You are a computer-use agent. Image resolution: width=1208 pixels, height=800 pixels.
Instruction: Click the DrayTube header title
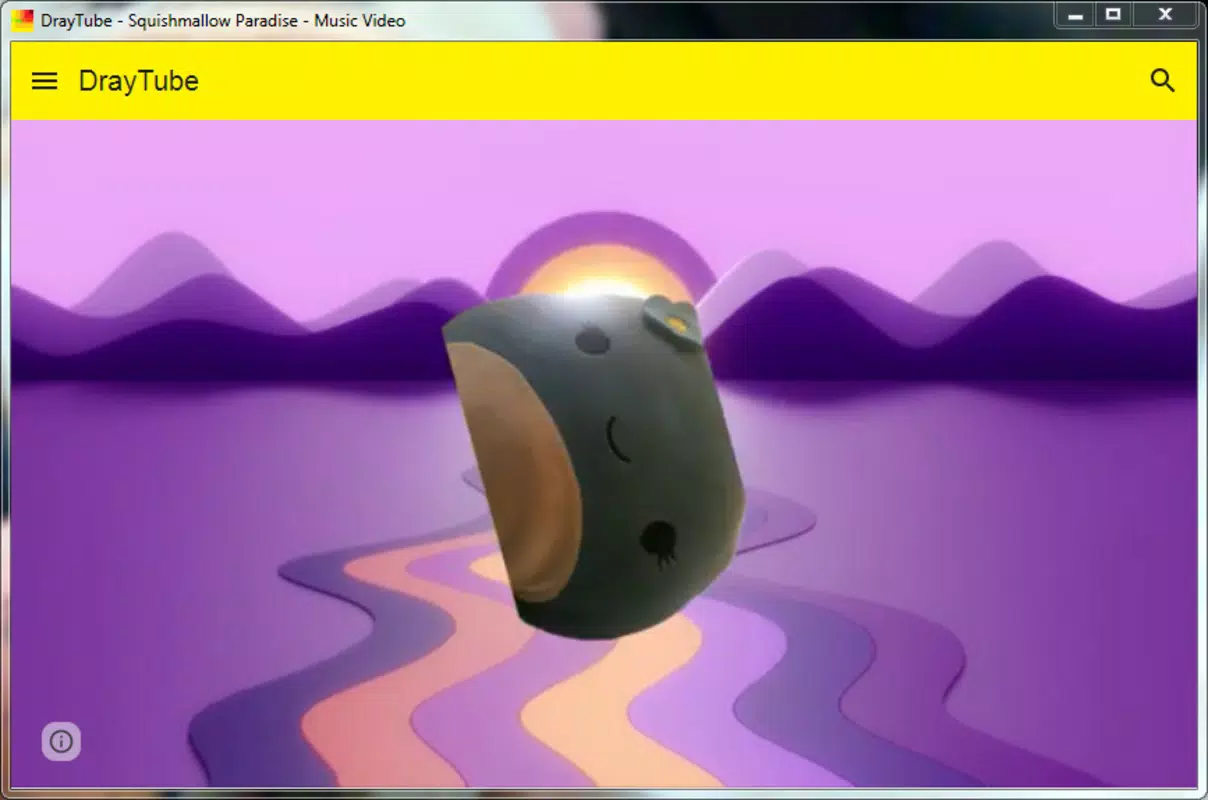tap(139, 81)
